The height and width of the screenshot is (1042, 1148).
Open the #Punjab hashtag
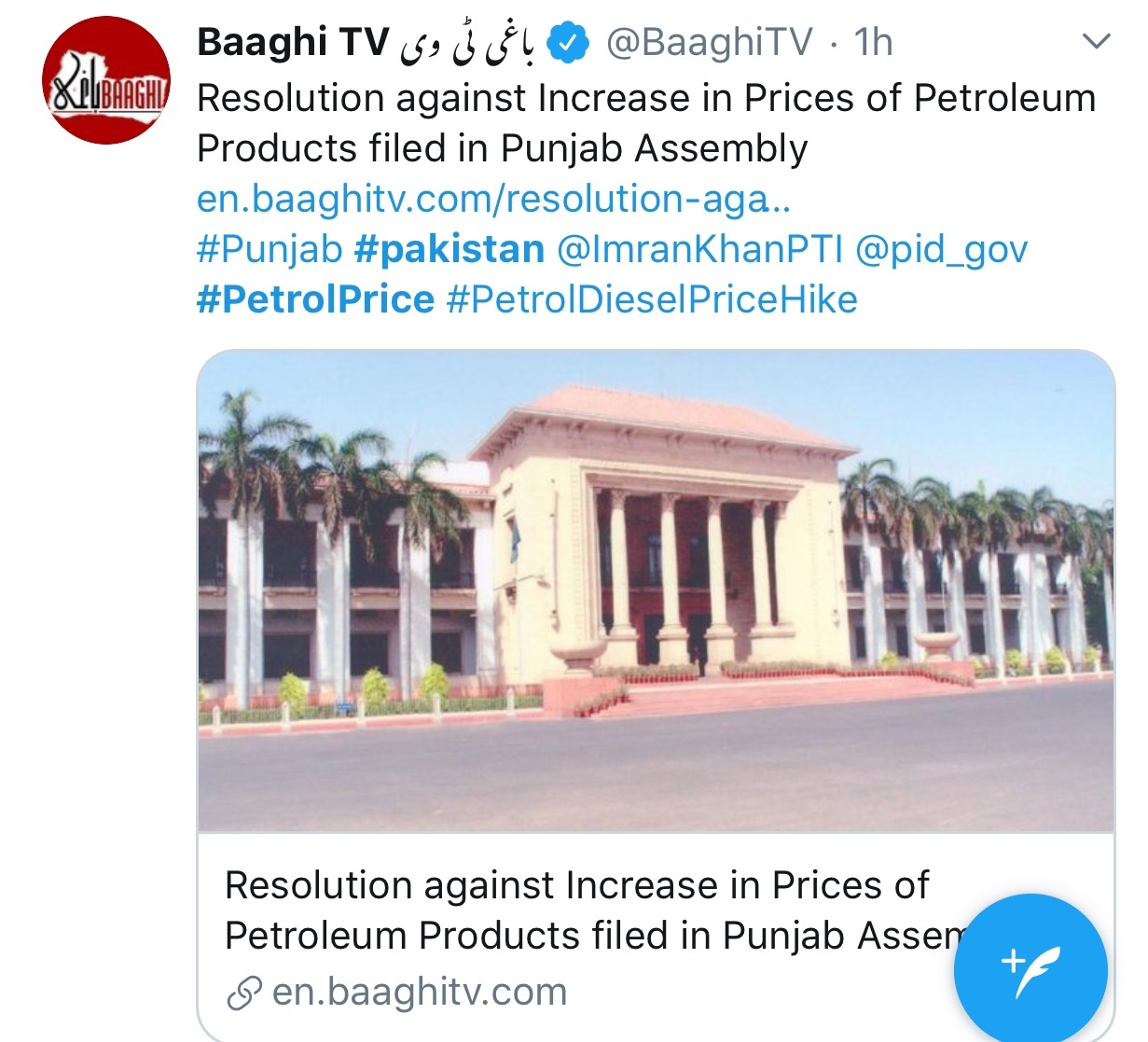tap(270, 249)
